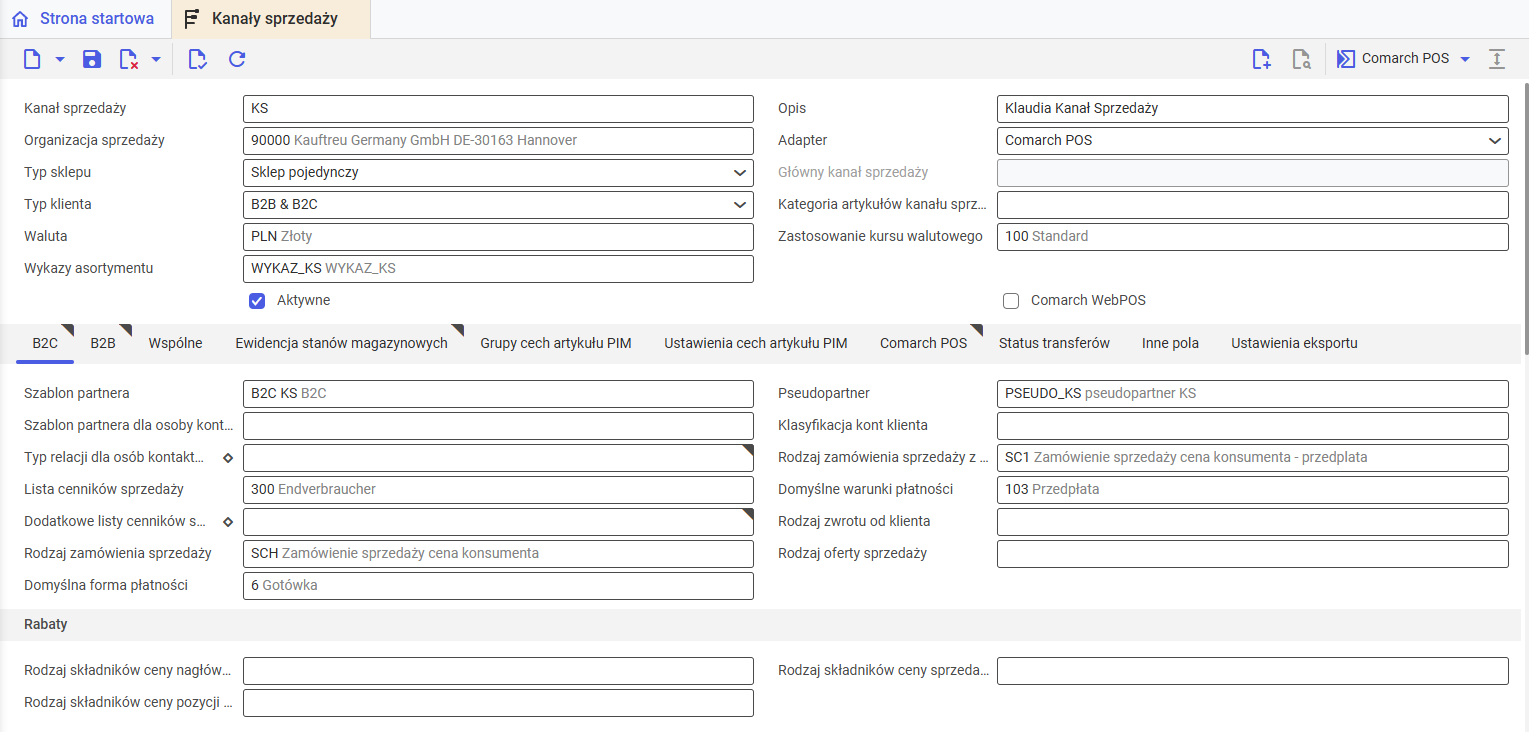
Task: Open the Typ sklepu dropdown
Action: tap(740, 172)
